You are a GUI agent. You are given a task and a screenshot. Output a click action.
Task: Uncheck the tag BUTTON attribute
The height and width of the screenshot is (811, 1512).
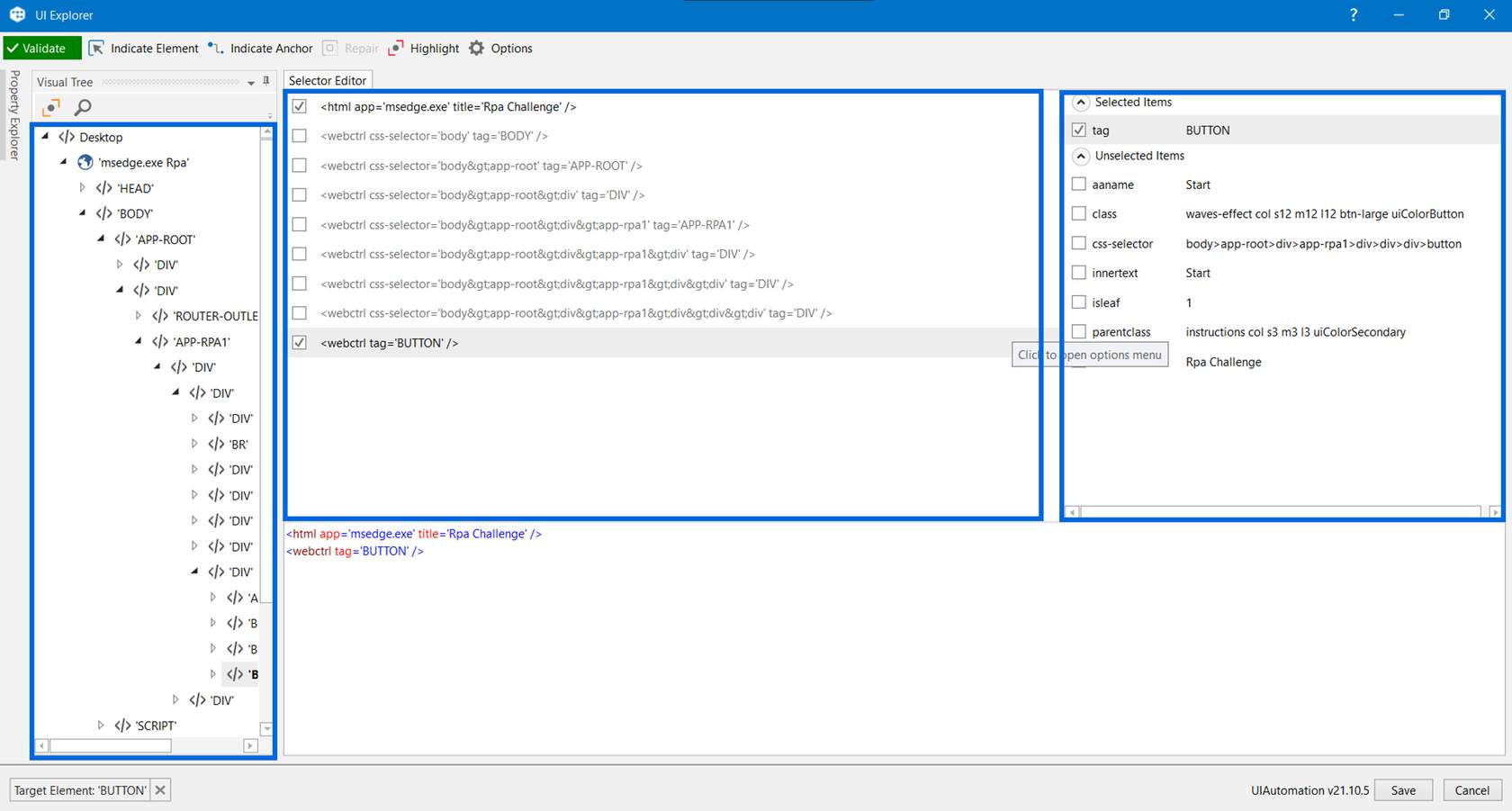[1079, 130]
